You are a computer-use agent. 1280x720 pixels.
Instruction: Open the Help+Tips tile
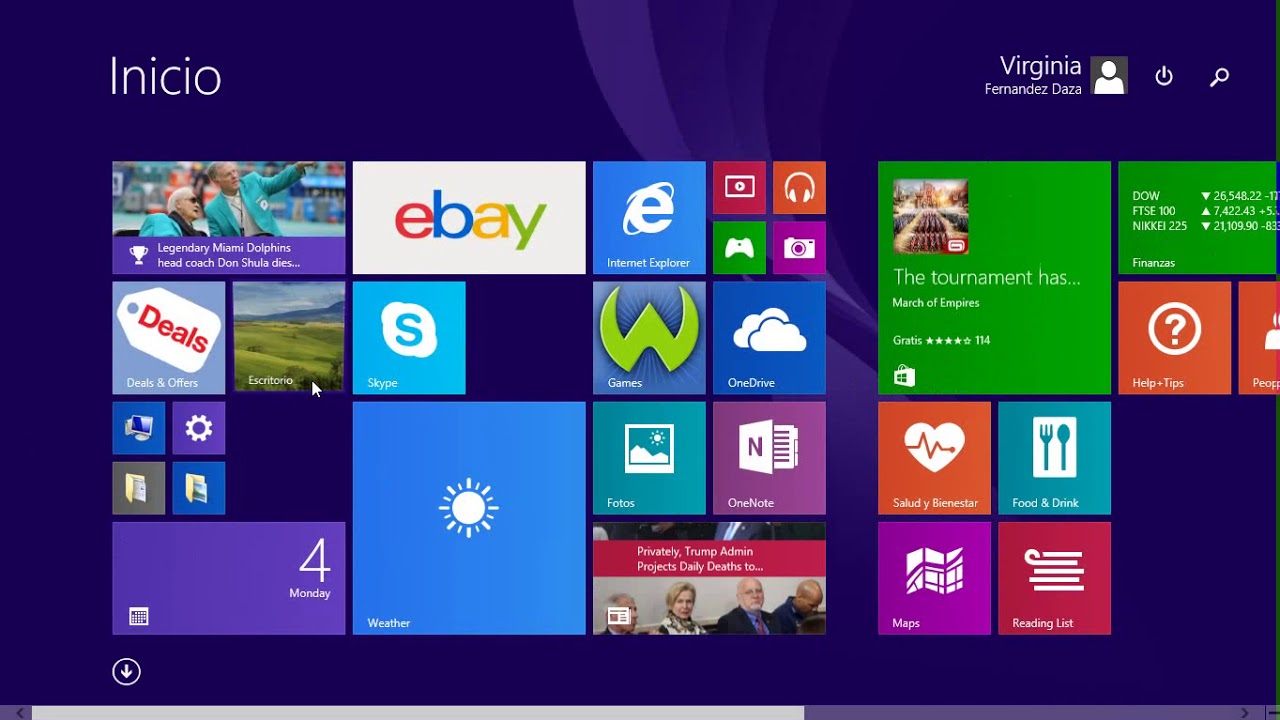1175,338
